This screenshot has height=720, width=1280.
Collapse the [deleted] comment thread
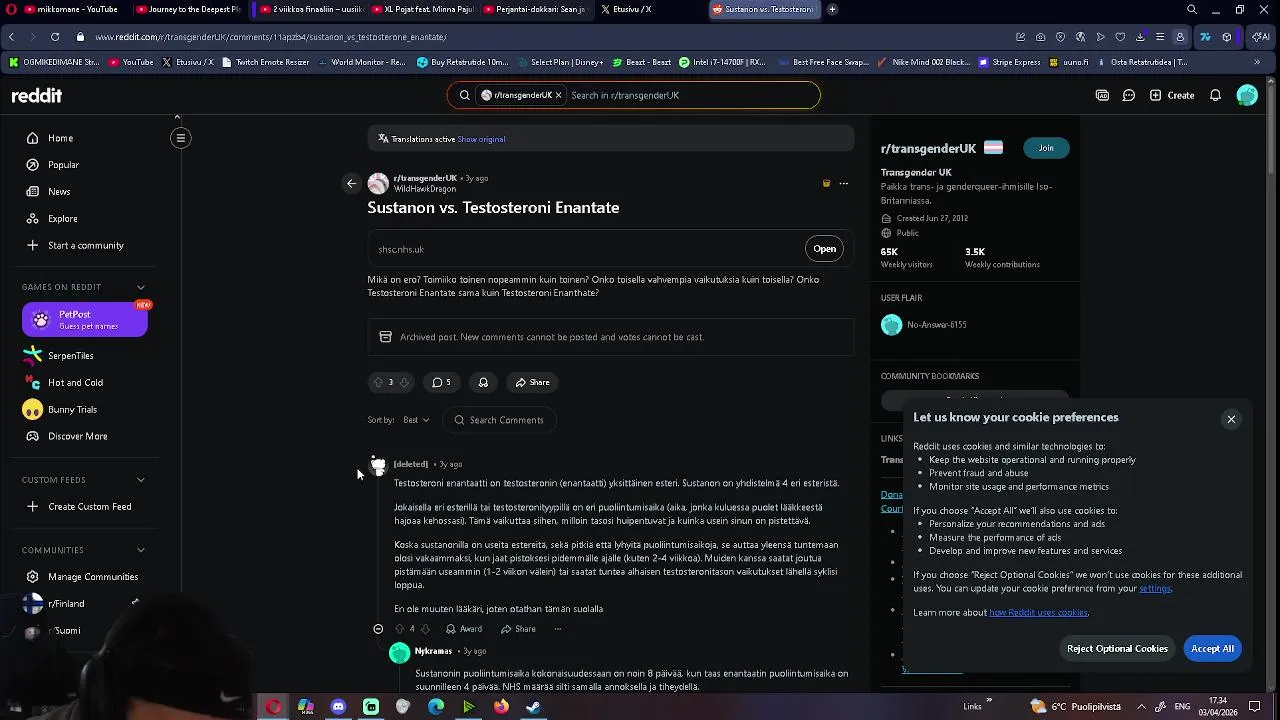(x=378, y=629)
